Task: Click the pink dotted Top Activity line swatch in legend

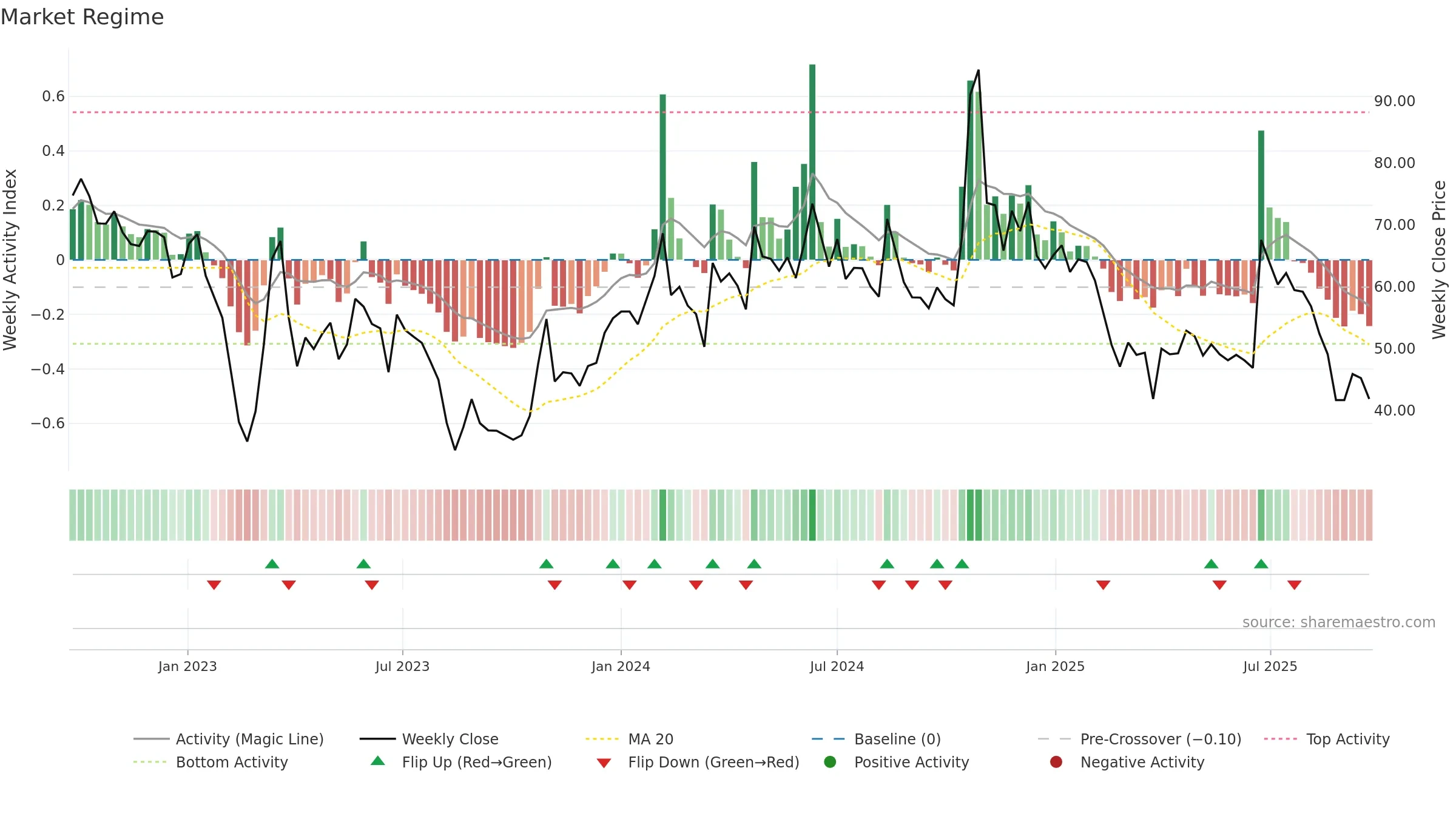Action: click(x=1280, y=739)
